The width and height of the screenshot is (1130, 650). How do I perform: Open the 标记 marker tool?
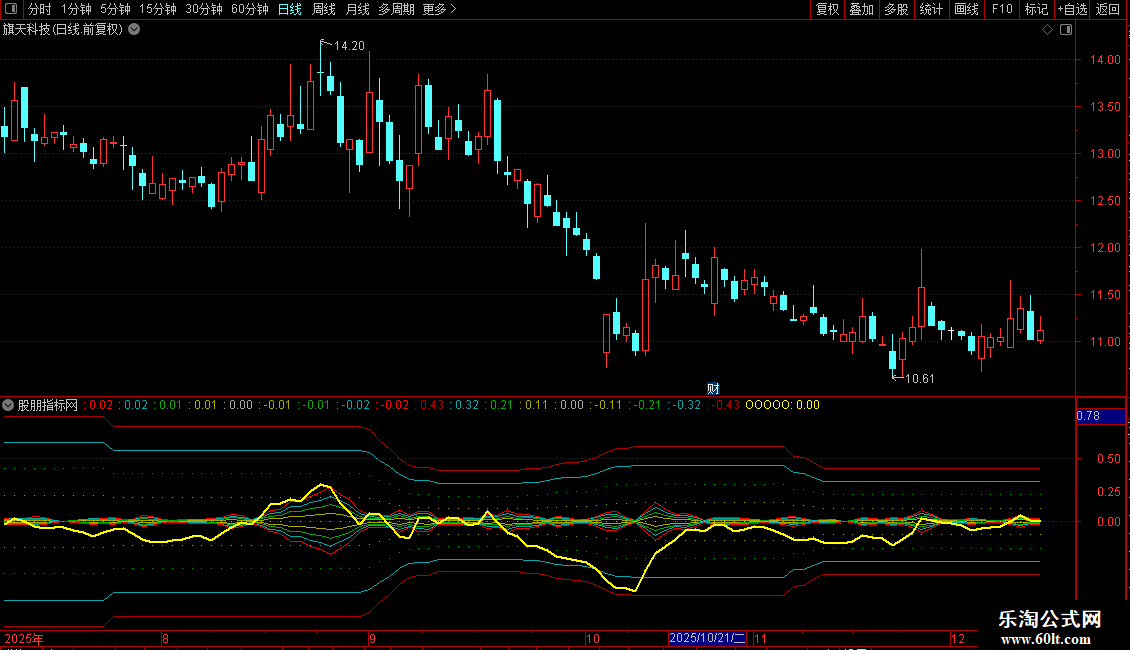1036,10
